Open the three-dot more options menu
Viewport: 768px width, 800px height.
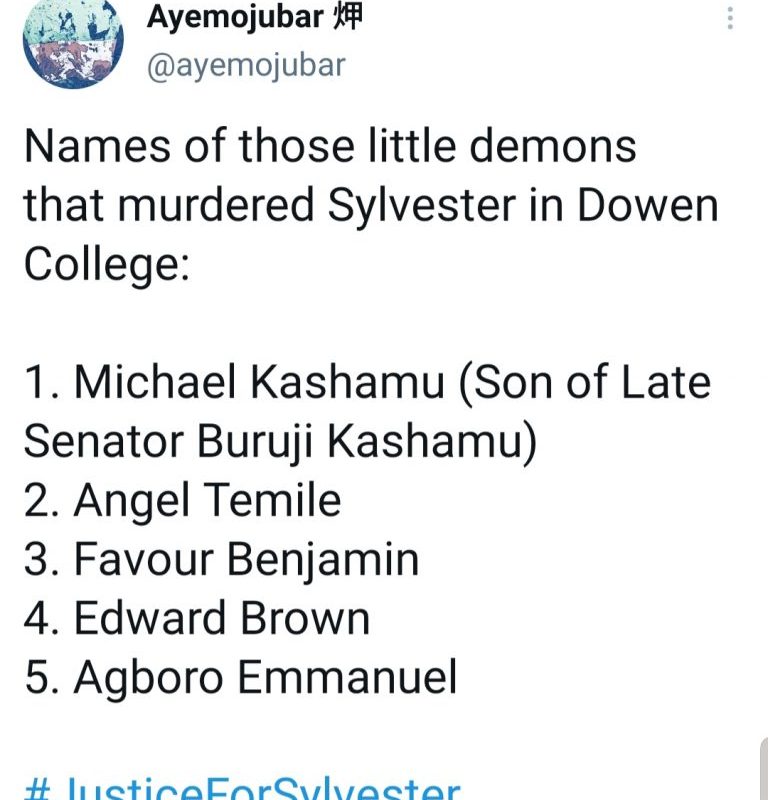(731, 20)
